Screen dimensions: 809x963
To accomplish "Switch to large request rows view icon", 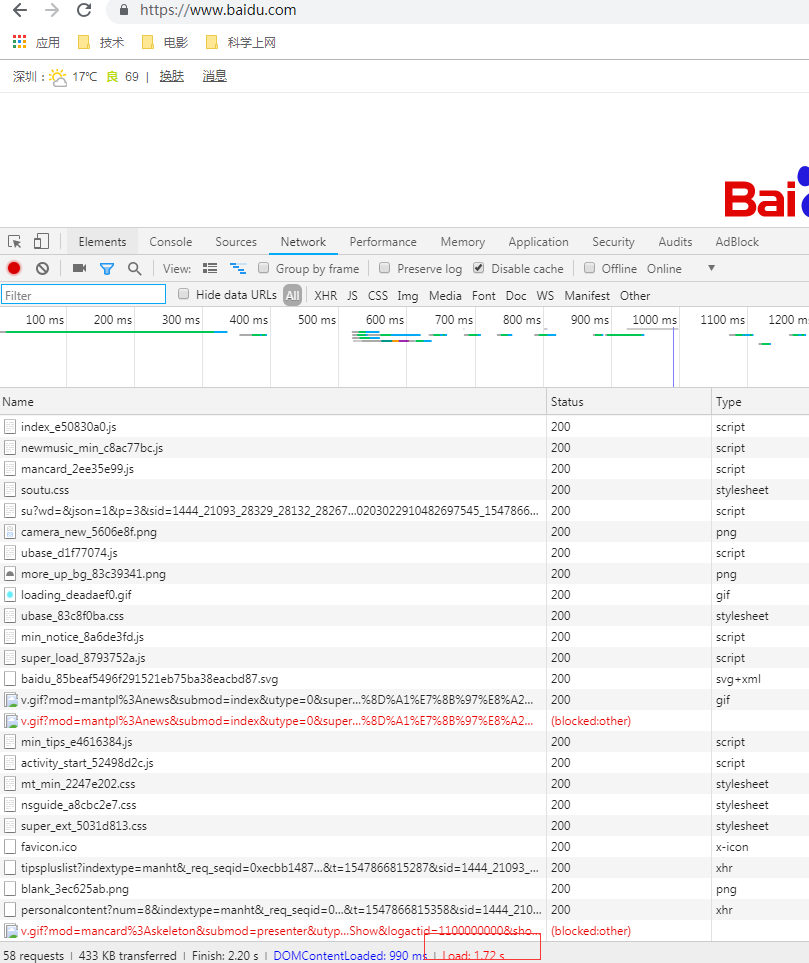I will 210,268.
